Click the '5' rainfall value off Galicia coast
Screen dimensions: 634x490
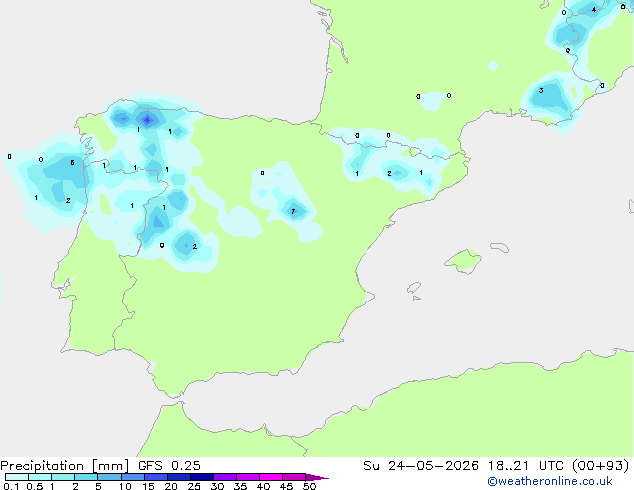point(72,163)
